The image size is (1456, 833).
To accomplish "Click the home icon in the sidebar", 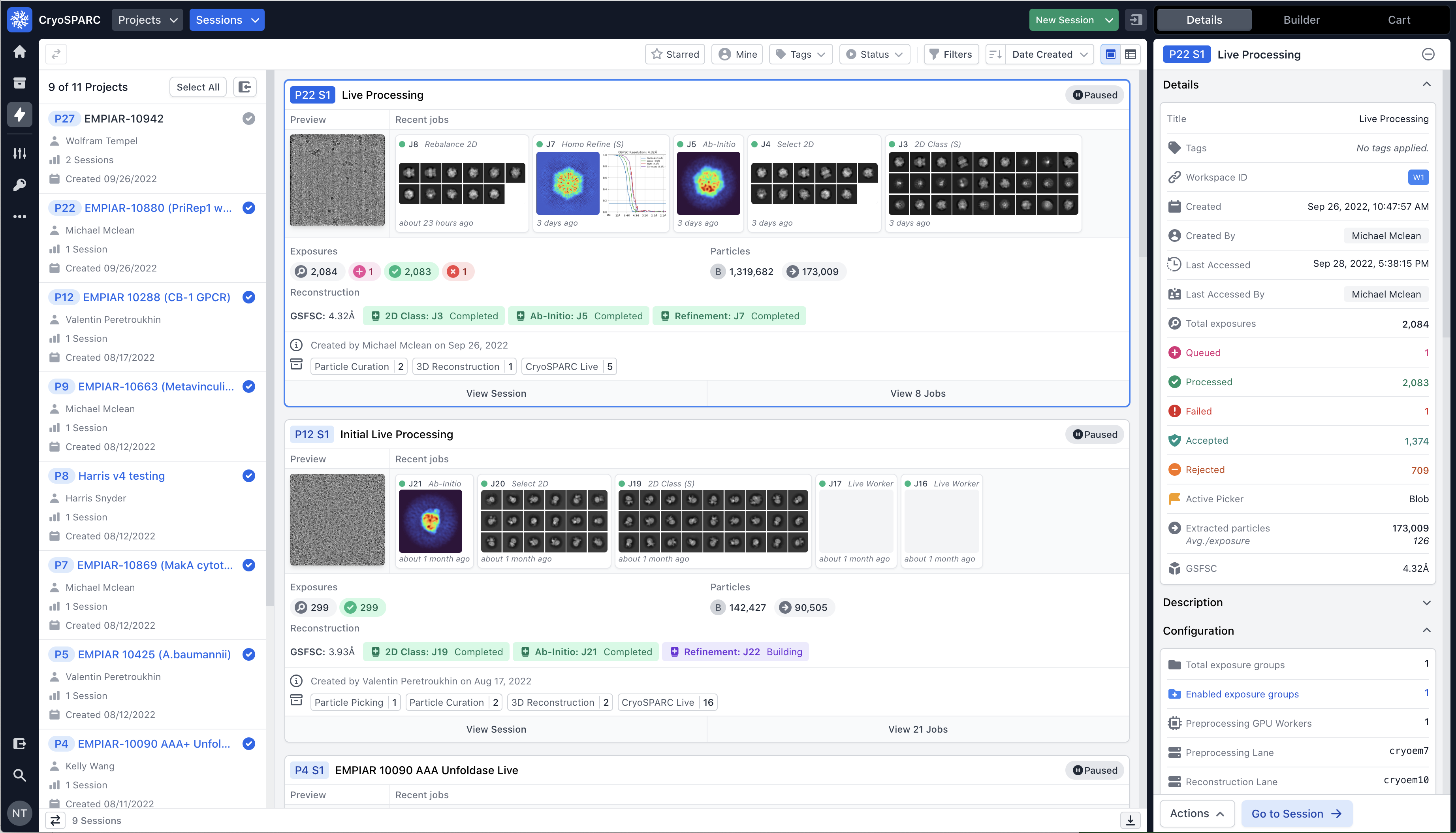I will (19, 51).
